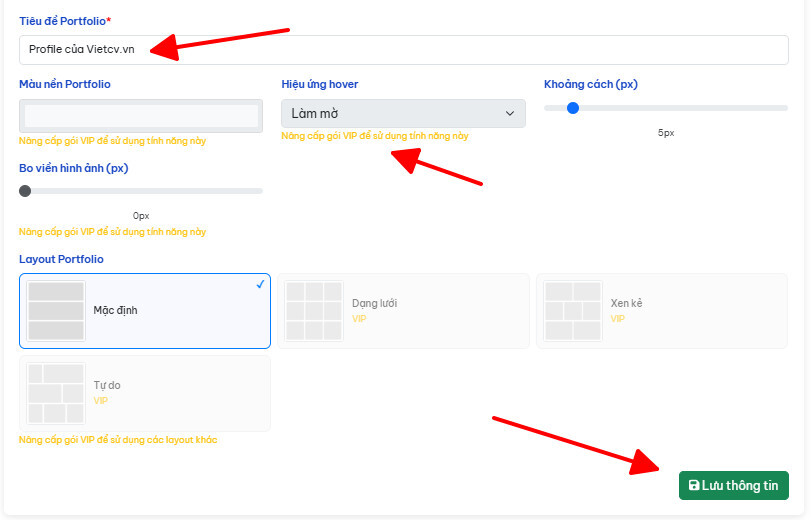This screenshot has height=520, width=811.
Task: Click VIP upgrade link under Bo viền slider
Action: click(112, 232)
